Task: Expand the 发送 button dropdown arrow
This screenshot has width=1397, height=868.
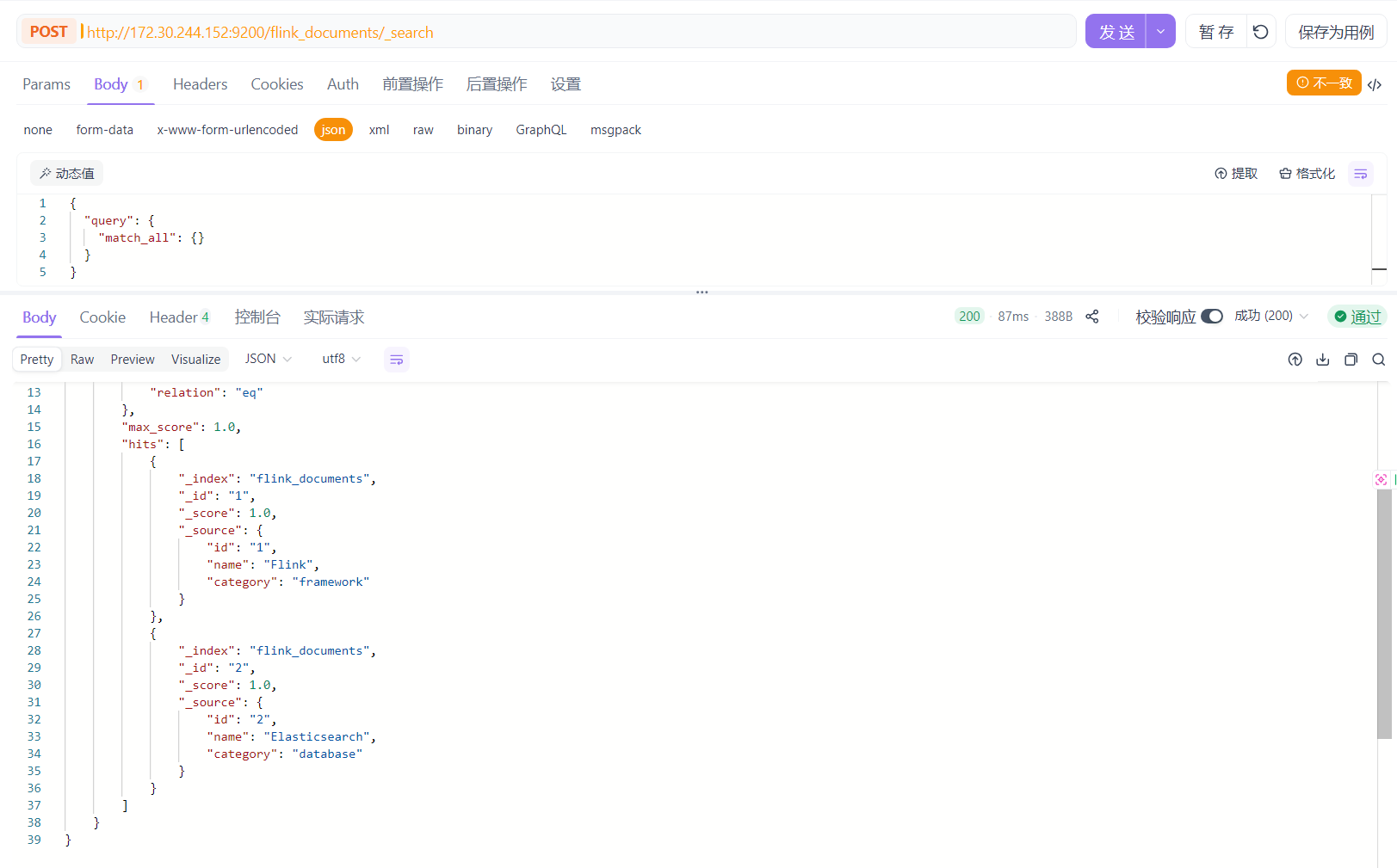Action: pos(1160,32)
